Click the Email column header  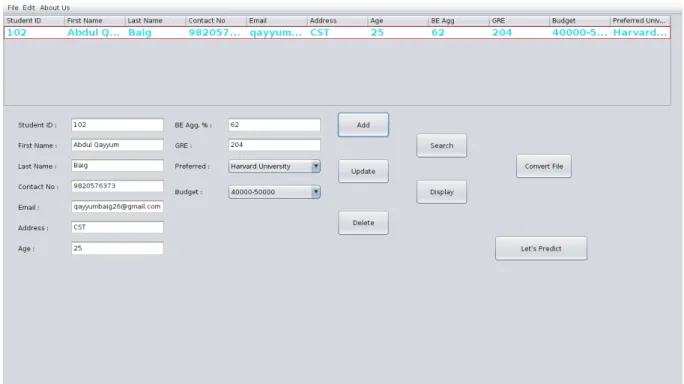pos(277,21)
